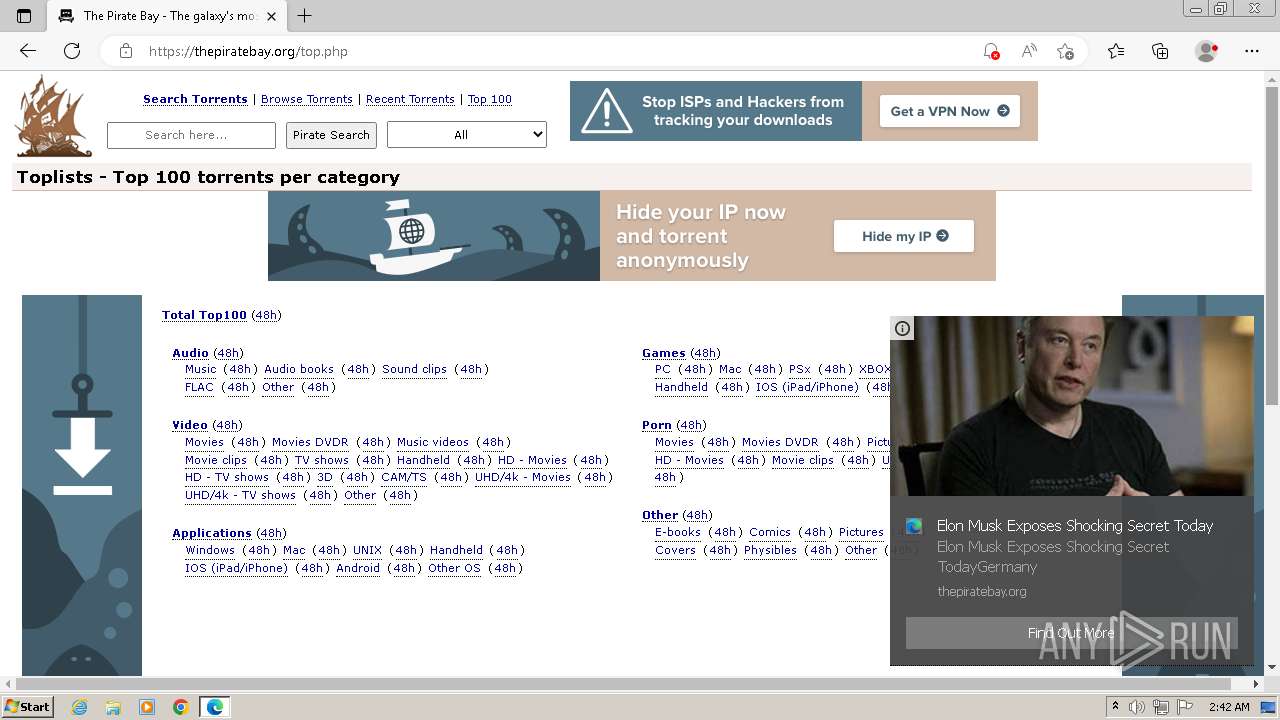Click Find Out More on ad
This screenshot has height=720, width=1280.
pyautogui.click(x=1071, y=633)
